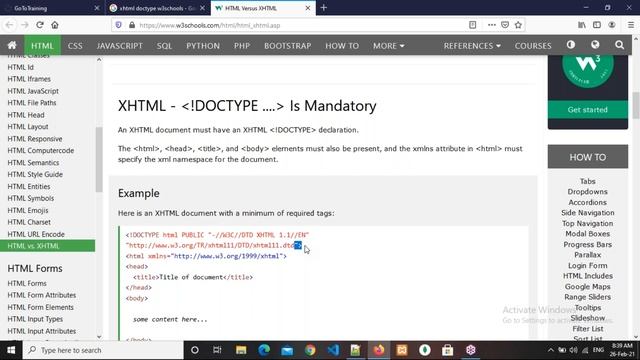Select HTML vs. XHTML sidebar item
Viewport: 640px width, 360px height.
pyautogui.click(x=47, y=246)
